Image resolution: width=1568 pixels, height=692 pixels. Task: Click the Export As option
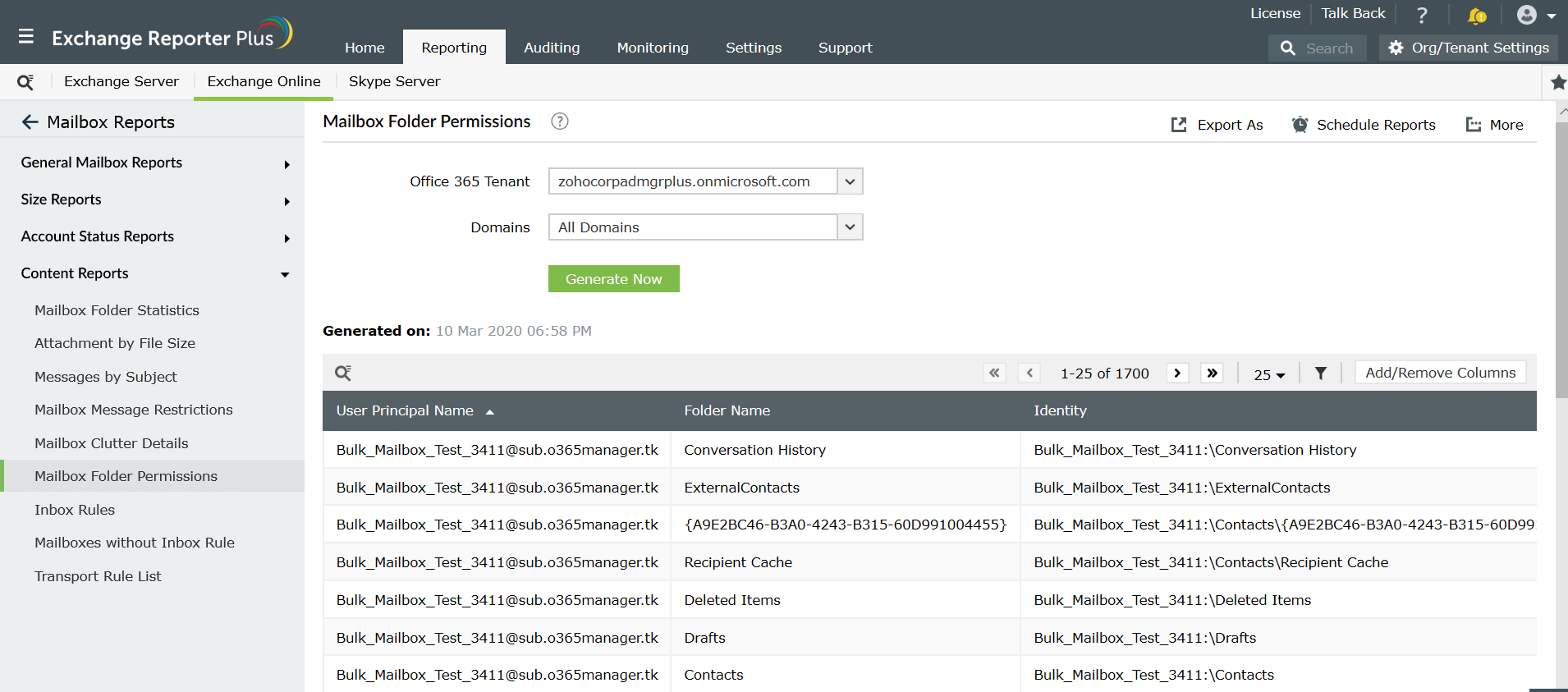(x=1217, y=125)
